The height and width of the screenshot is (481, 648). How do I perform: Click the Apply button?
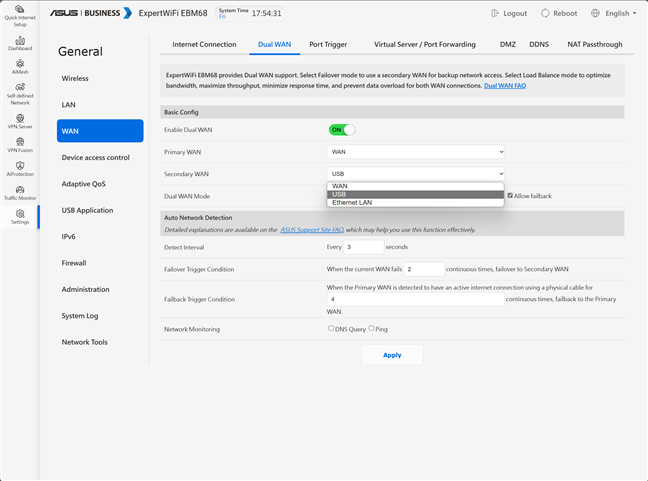(x=392, y=355)
